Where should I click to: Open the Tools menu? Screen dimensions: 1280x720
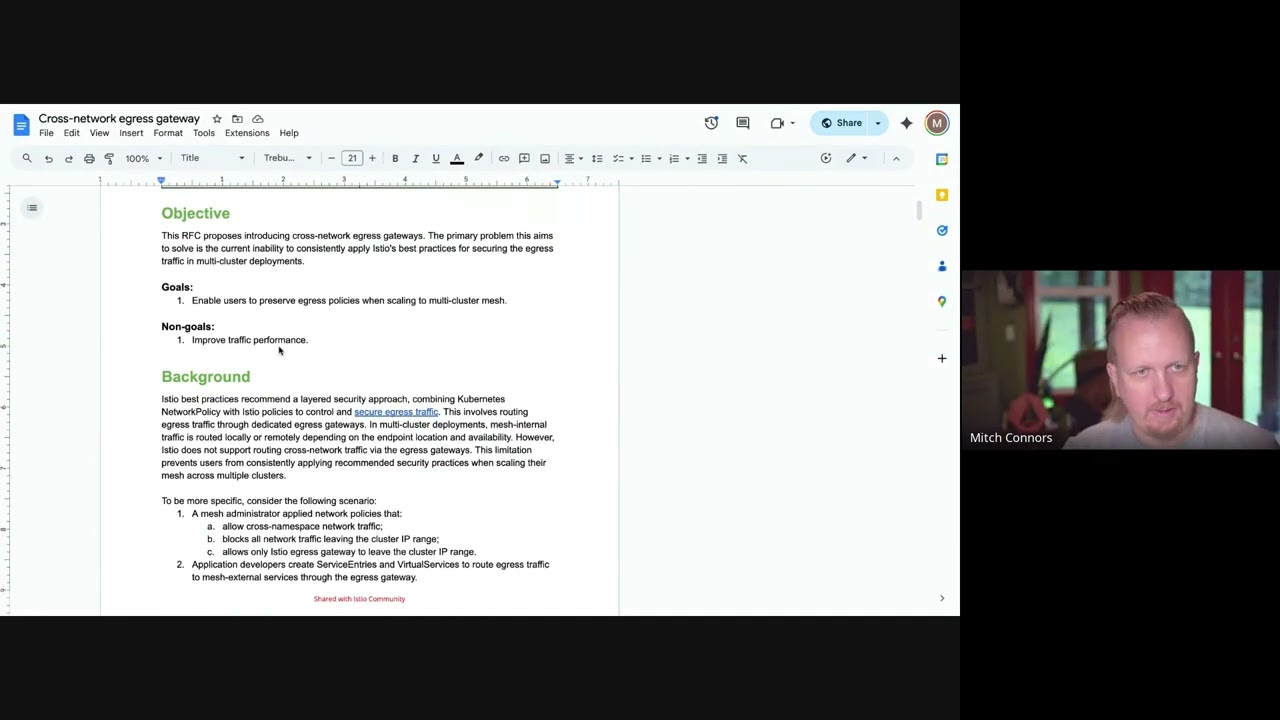[204, 133]
